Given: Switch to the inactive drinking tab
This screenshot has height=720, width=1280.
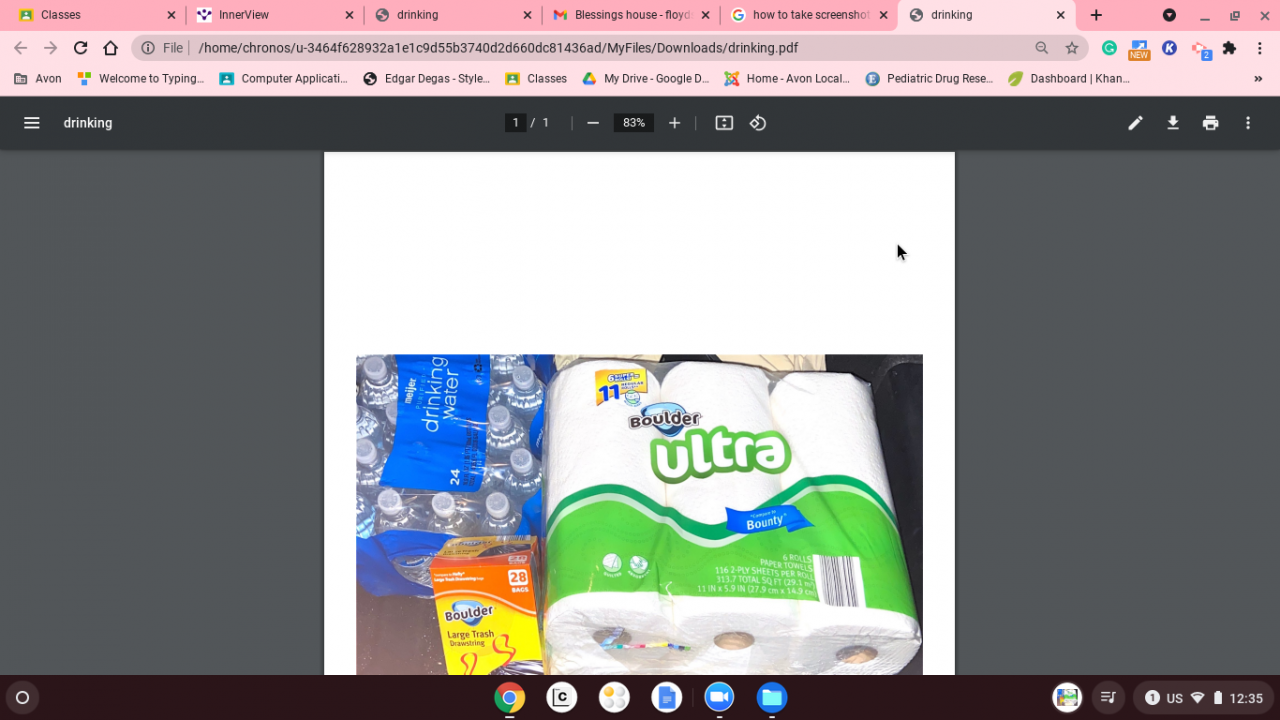Looking at the screenshot, I should (452, 15).
